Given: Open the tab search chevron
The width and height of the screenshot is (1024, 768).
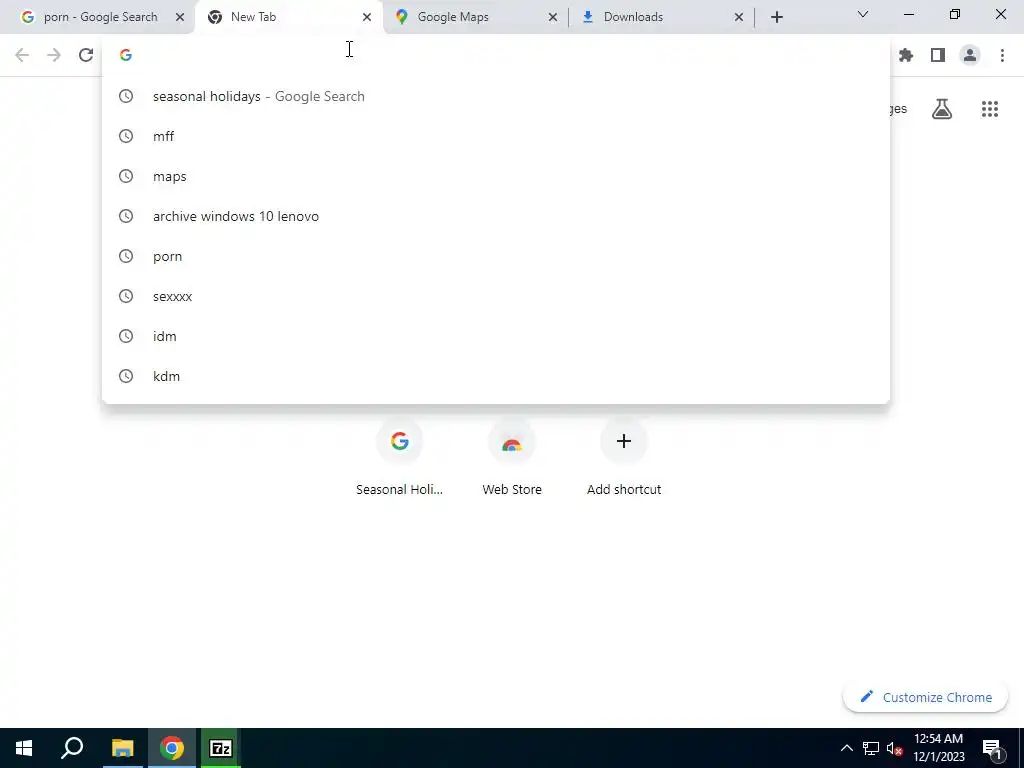Looking at the screenshot, I should [863, 14].
